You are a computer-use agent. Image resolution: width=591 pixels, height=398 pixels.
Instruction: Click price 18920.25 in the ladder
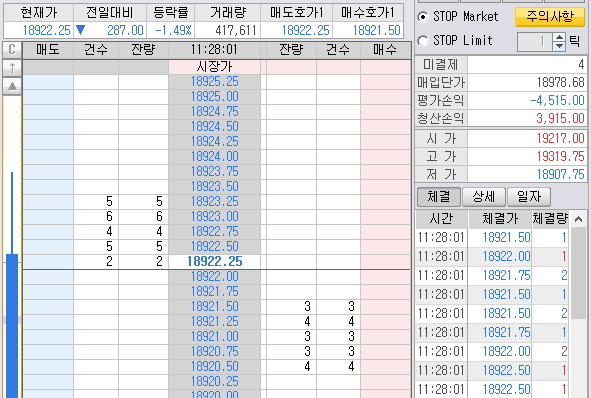(214, 381)
